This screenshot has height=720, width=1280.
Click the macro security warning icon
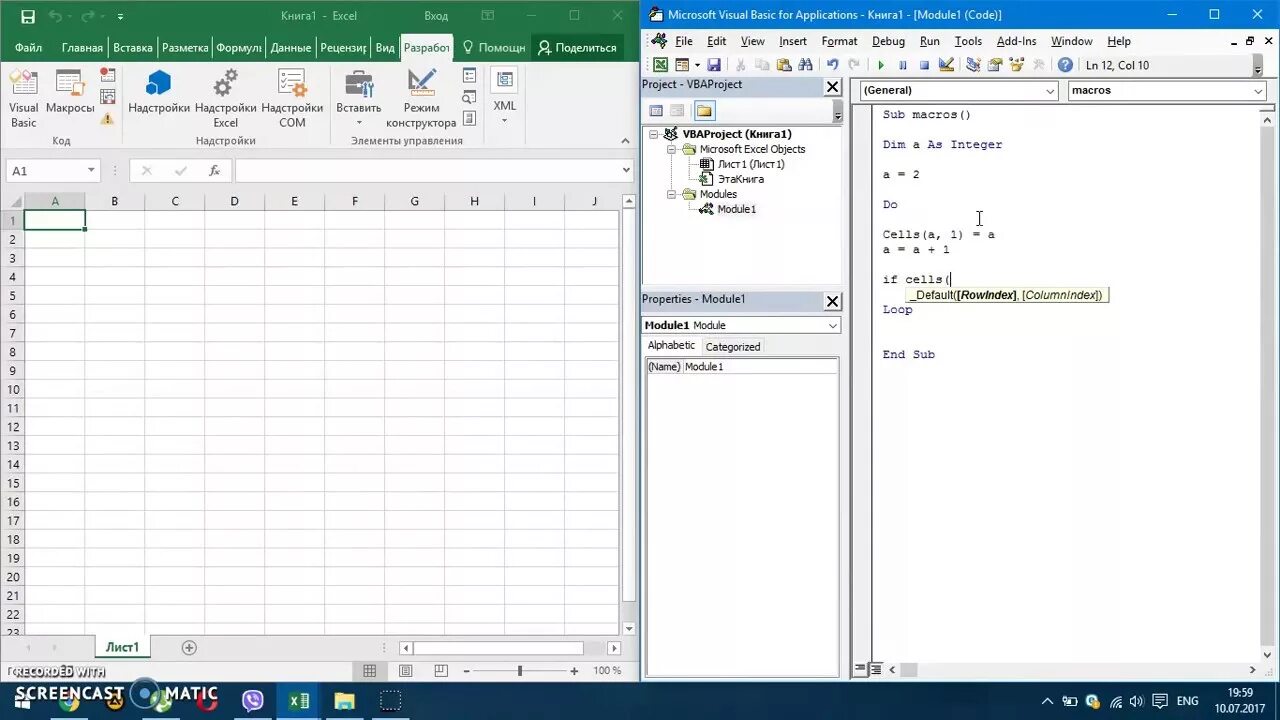(108, 118)
